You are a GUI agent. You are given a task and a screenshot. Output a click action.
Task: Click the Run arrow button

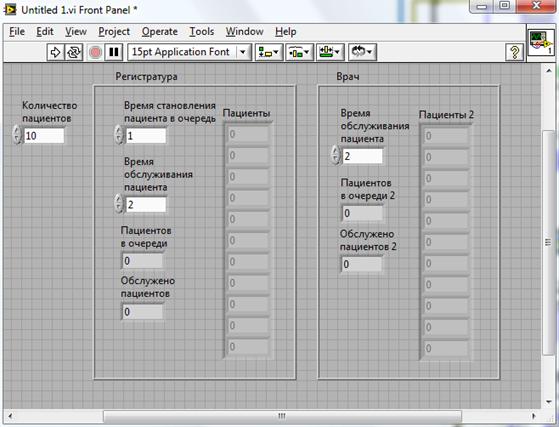(x=56, y=52)
